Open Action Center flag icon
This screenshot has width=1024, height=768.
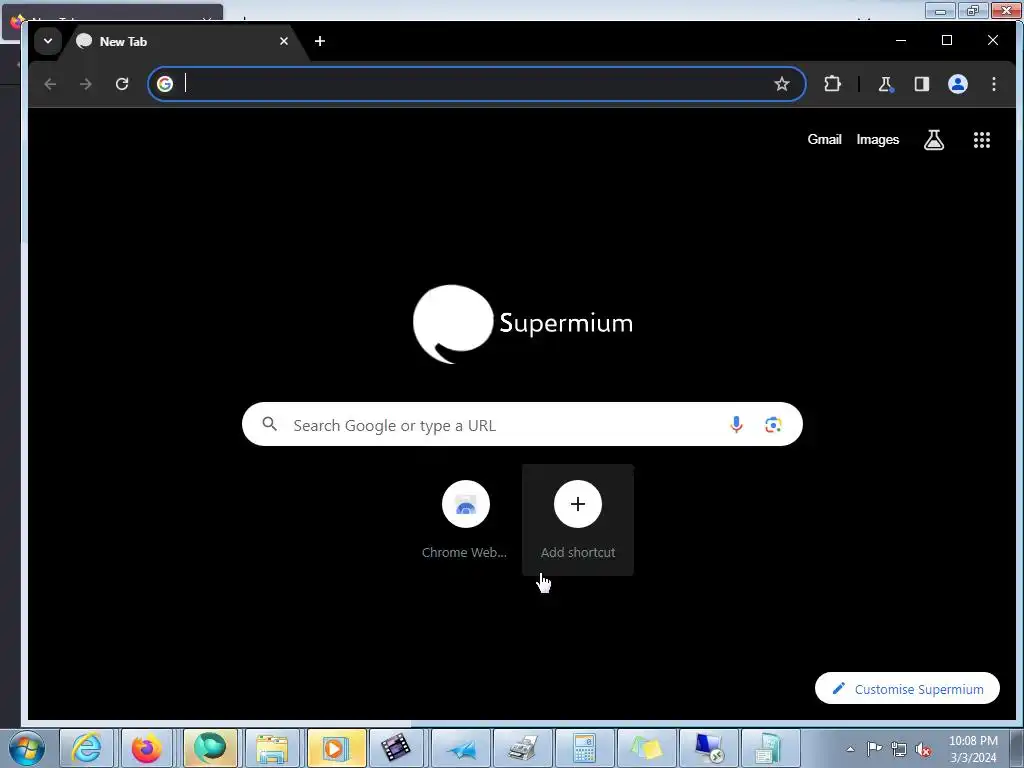pos(874,749)
